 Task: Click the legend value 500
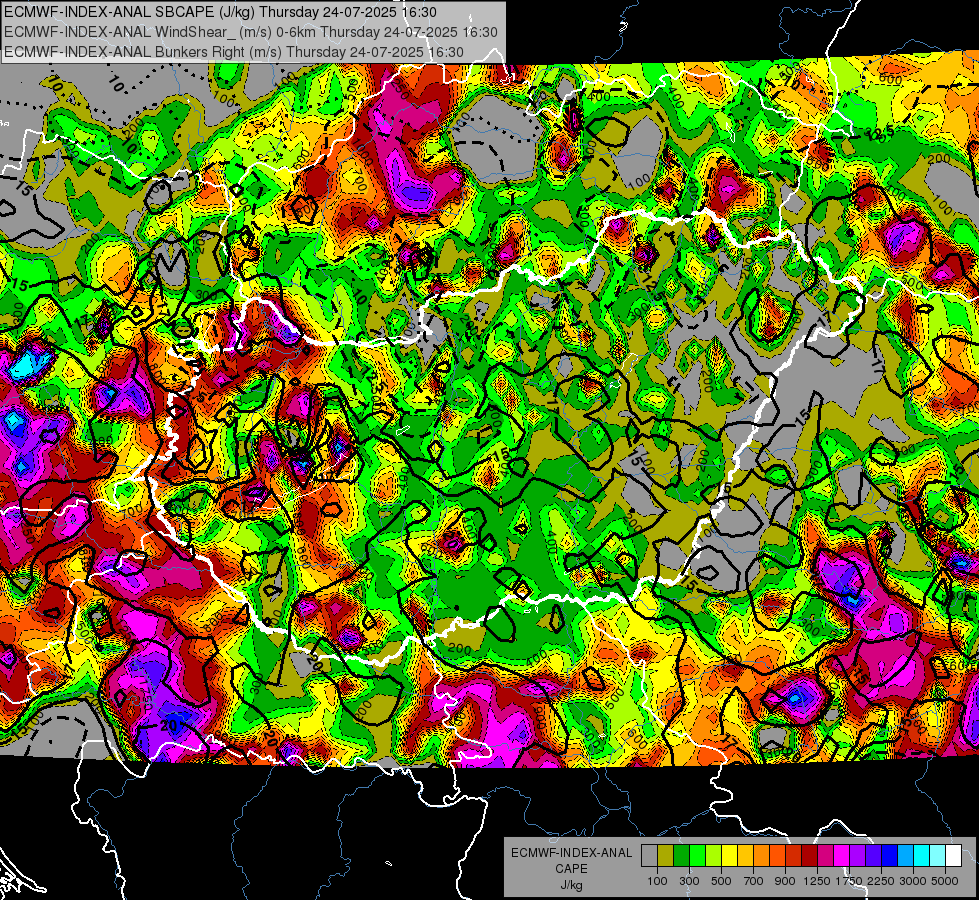(x=722, y=881)
